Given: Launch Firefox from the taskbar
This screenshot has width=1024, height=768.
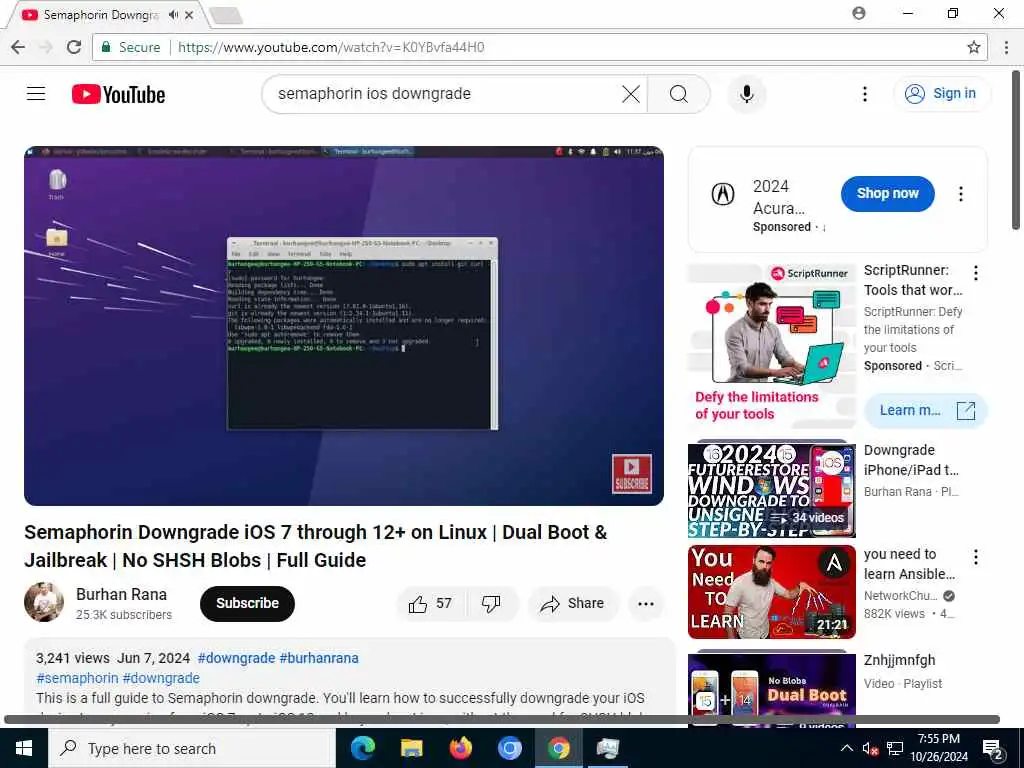Looking at the screenshot, I should [x=460, y=748].
